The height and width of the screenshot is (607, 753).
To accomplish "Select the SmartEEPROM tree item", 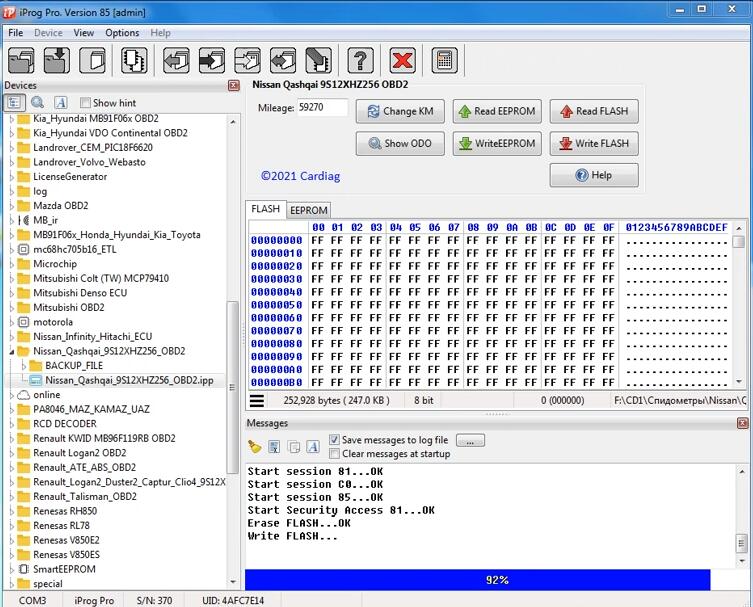I will [x=64, y=569].
